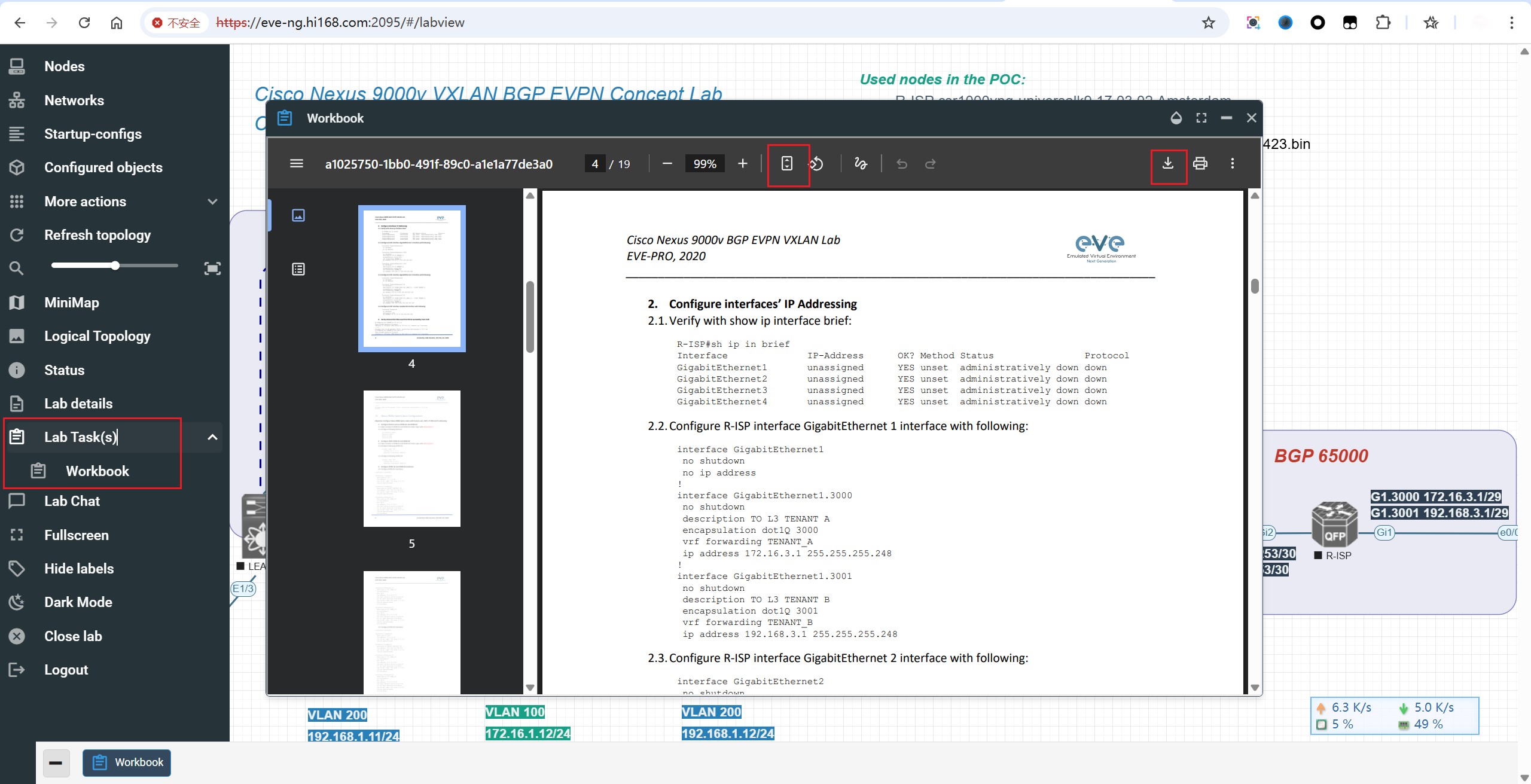Select the PDF draw annotation tool
Image resolution: width=1531 pixels, height=784 pixels.
click(861, 163)
